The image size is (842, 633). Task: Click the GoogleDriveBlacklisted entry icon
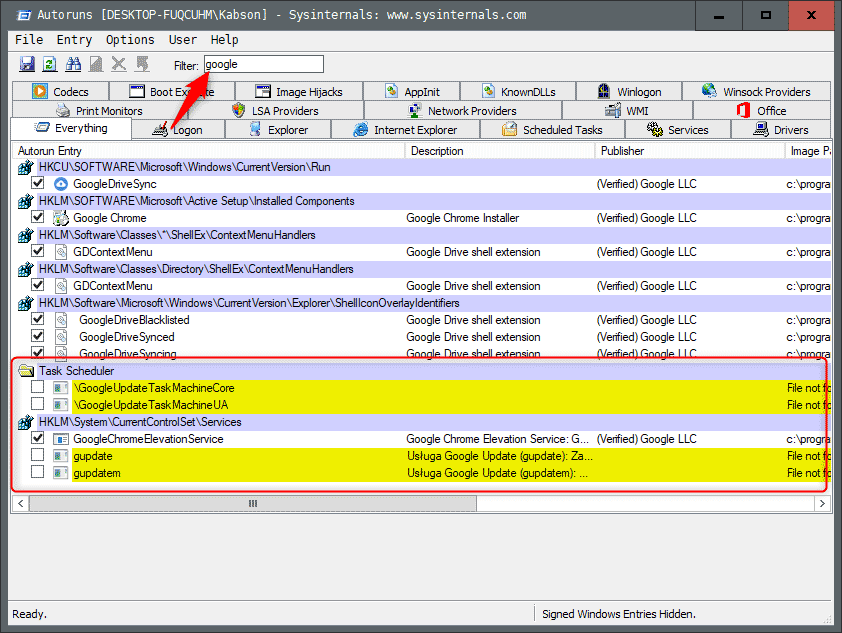pos(61,320)
